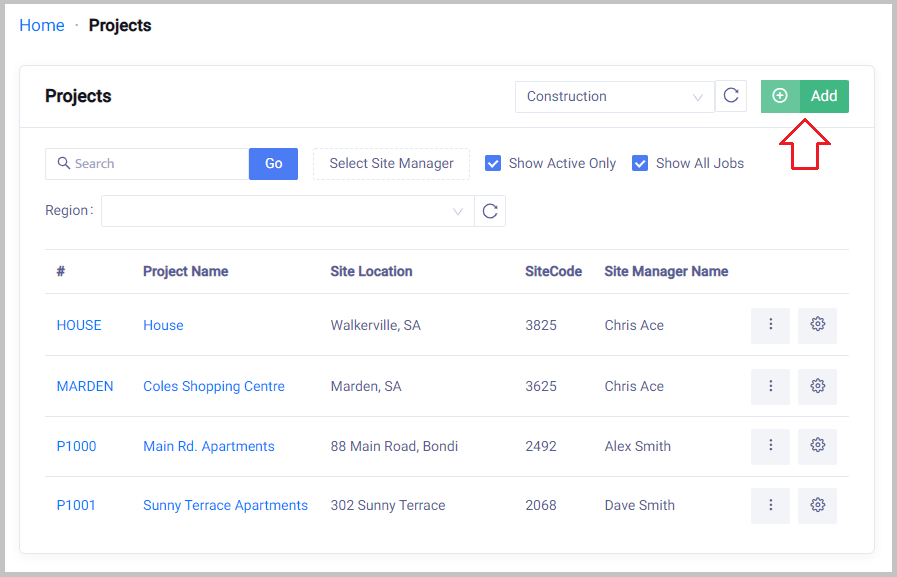
Task: Open settings gear for House project
Action: [817, 325]
